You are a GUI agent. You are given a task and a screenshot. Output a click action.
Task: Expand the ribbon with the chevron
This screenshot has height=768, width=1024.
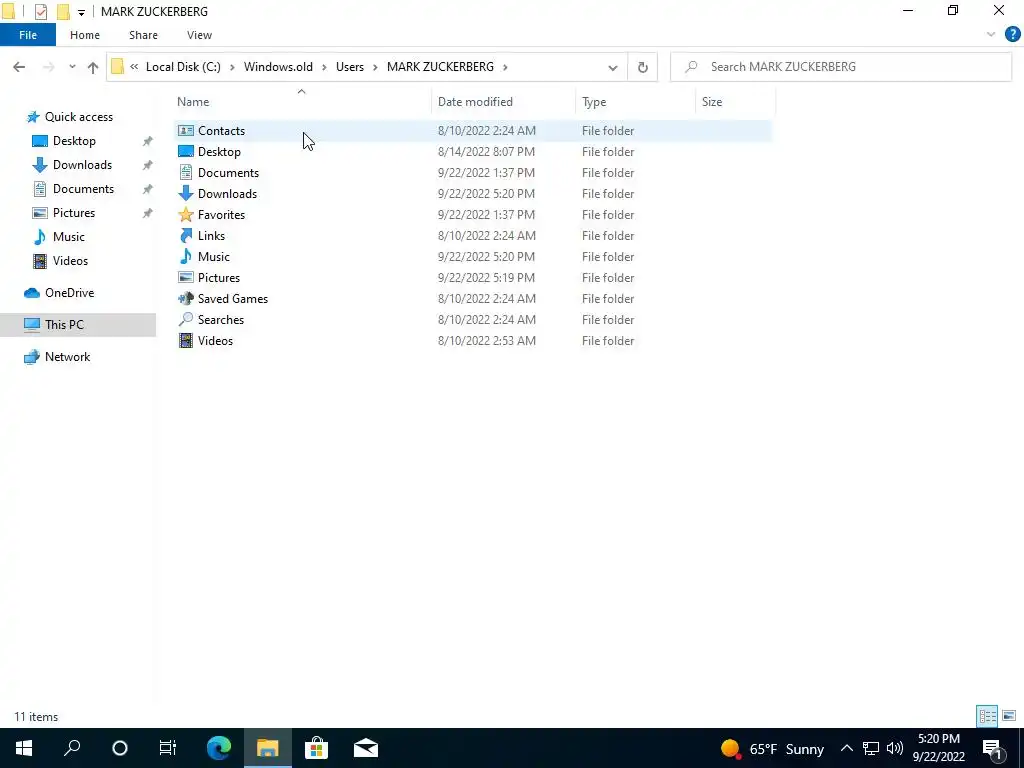991,35
